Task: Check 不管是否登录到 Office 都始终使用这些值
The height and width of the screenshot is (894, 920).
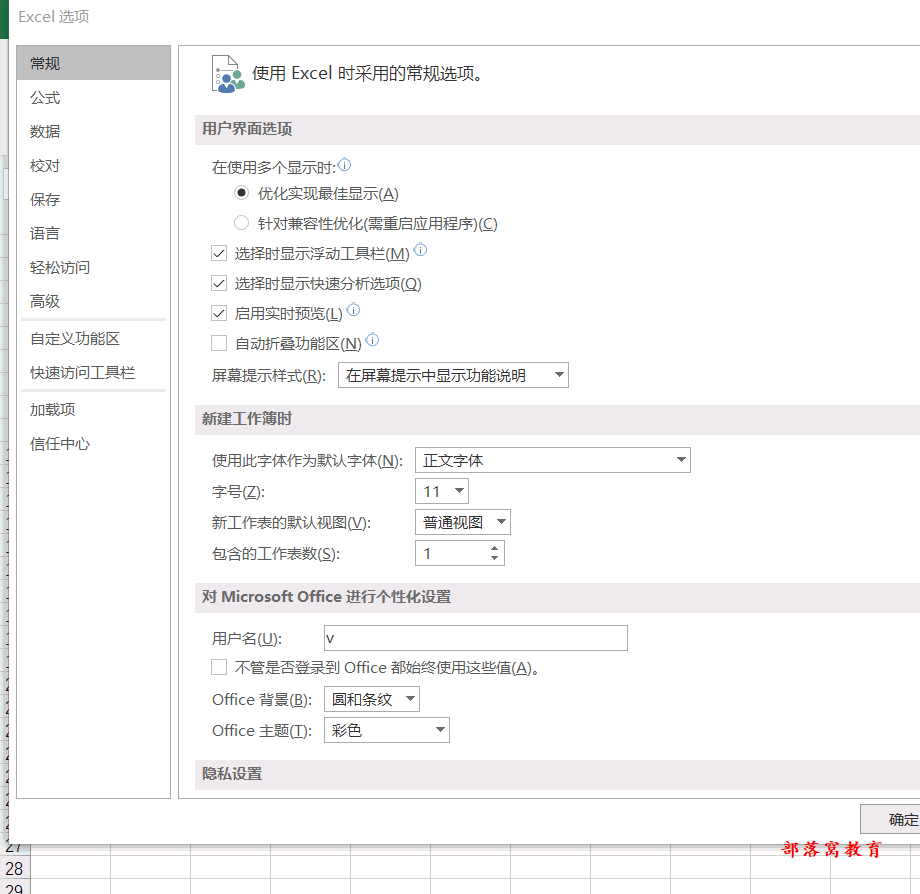Action: (219, 668)
